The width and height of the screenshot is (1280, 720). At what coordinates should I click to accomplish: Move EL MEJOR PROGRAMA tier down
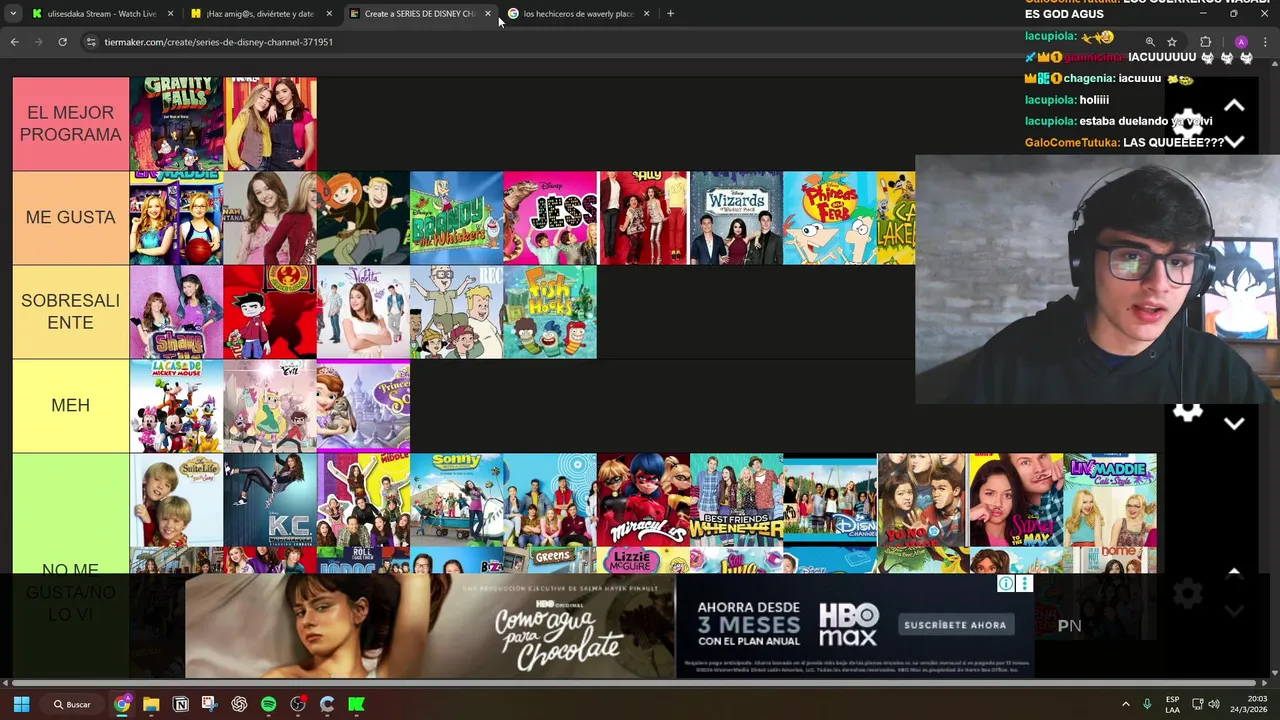(x=1234, y=142)
